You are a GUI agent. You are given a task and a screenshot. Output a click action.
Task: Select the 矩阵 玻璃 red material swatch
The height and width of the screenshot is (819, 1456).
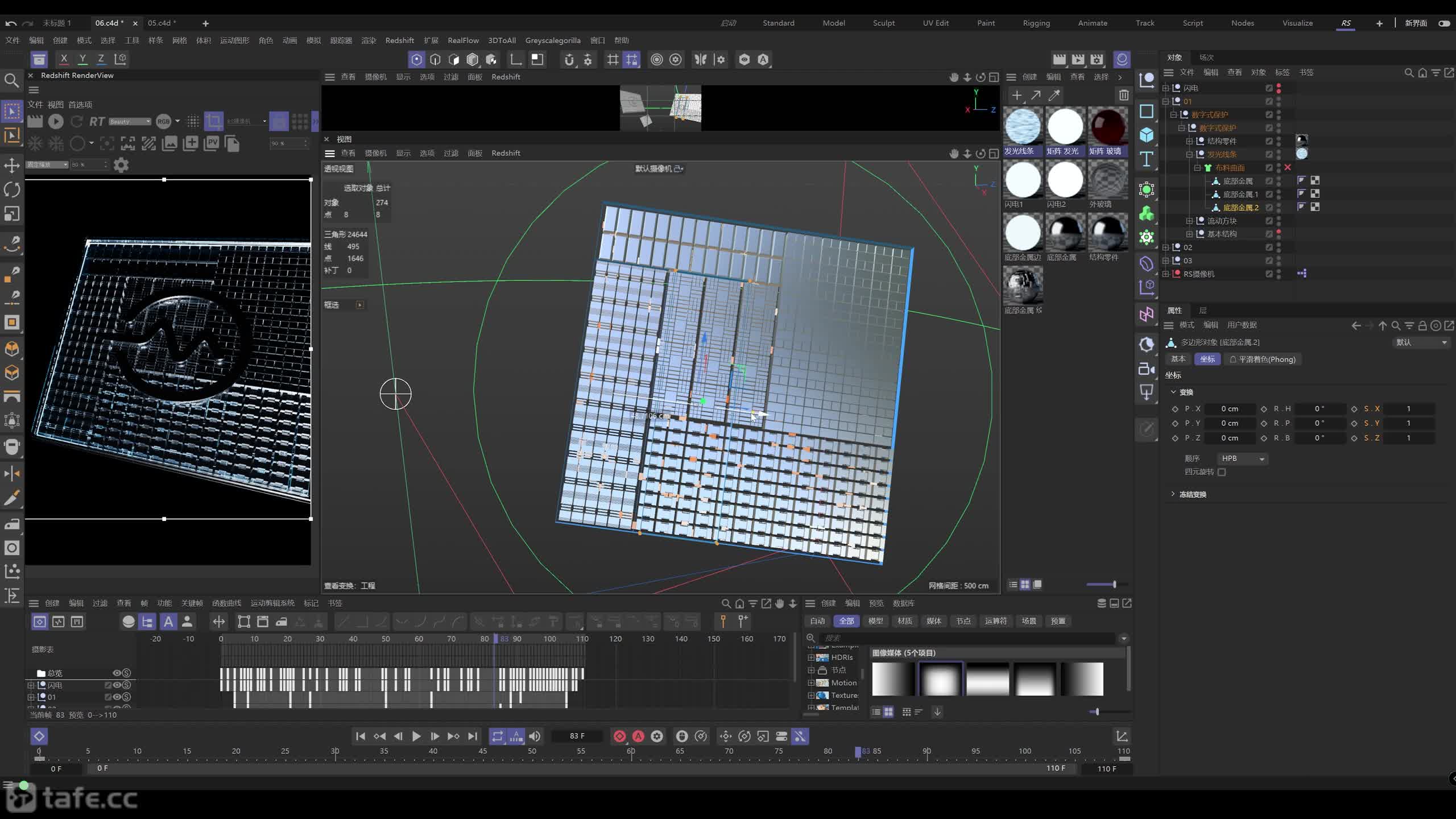[1108, 132]
